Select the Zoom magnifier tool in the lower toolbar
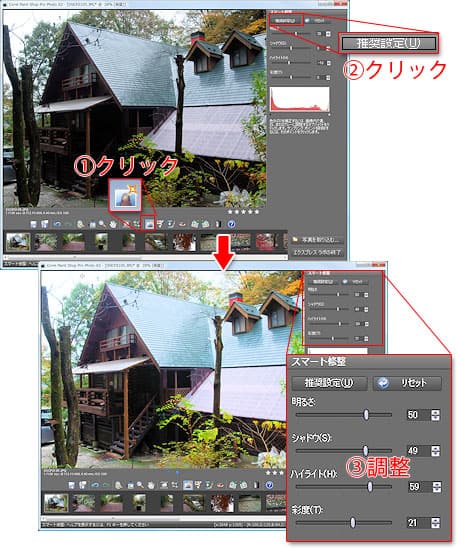457x548 pixels. click(140, 485)
